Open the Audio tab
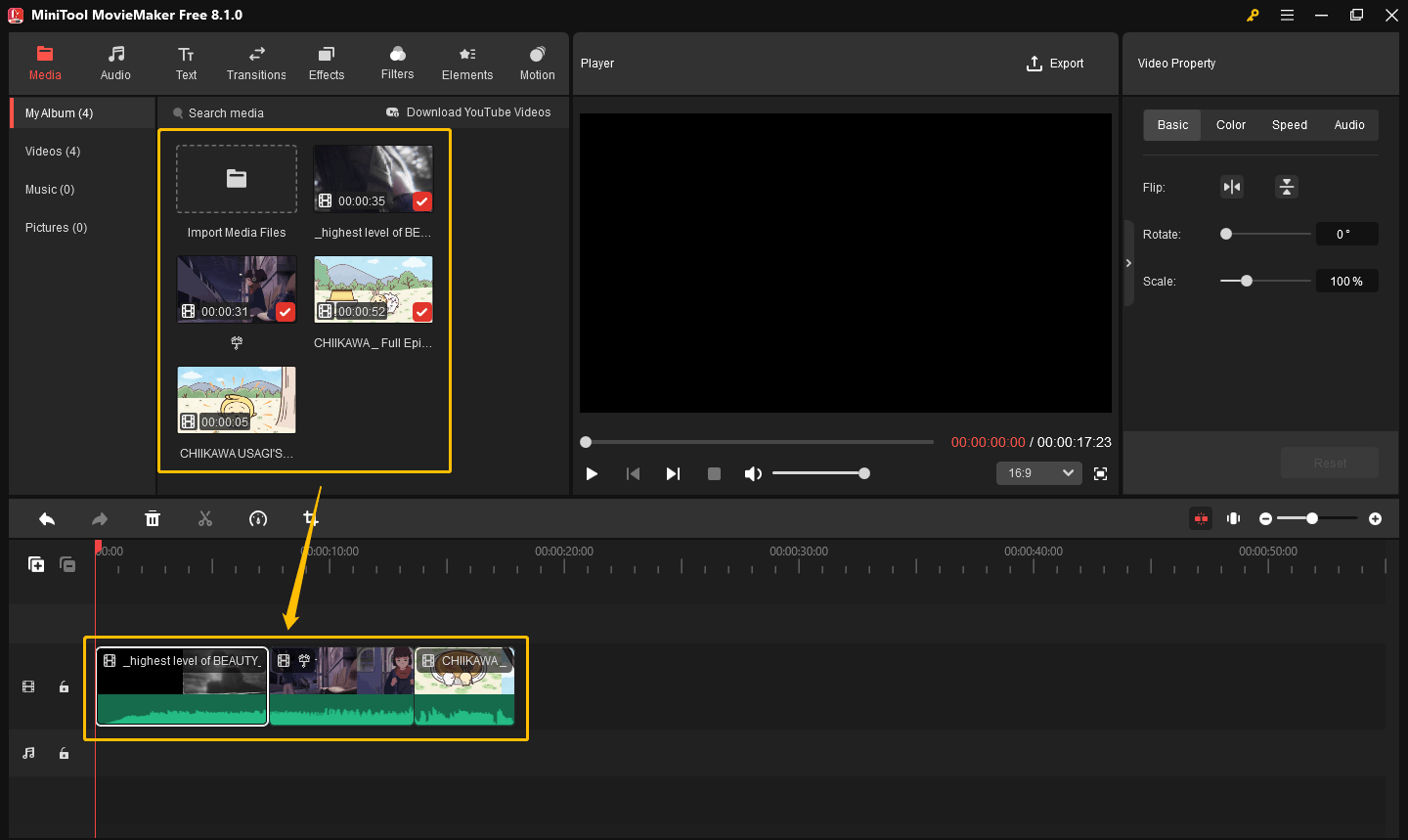Image resolution: width=1408 pixels, height=840 pixels. (x=115, y=63)
